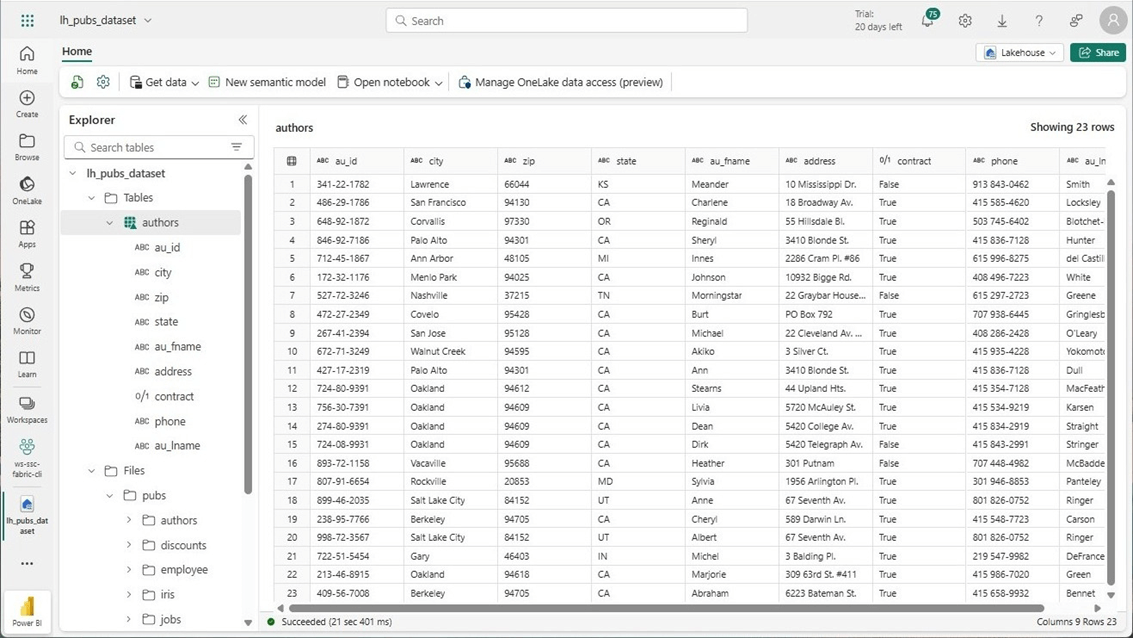The width and height of the screenshot is (1133, 638).
Task: Click the top Search box
Action: tap(566, 21)
